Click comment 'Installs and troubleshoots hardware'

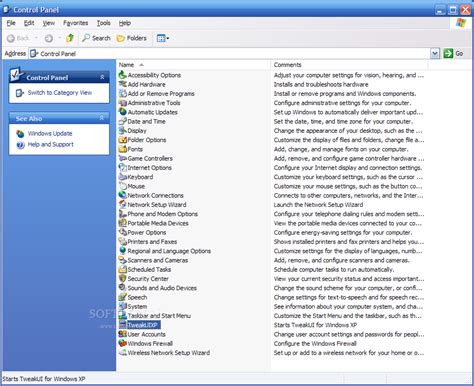pyautogui.click(x=321, y=84)
